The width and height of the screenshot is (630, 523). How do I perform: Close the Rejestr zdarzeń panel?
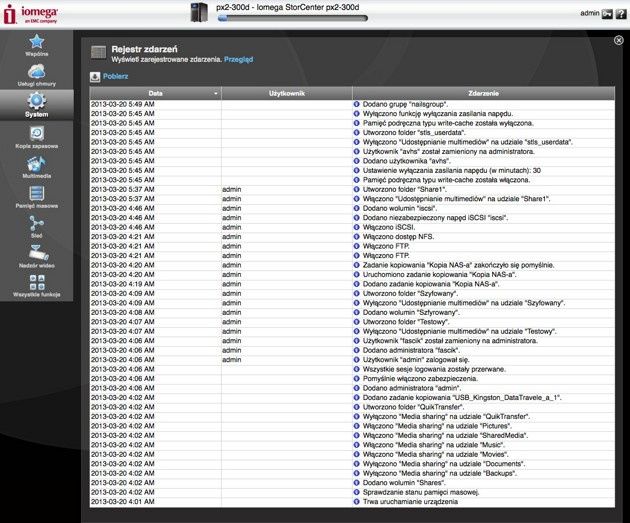(619, 40)
